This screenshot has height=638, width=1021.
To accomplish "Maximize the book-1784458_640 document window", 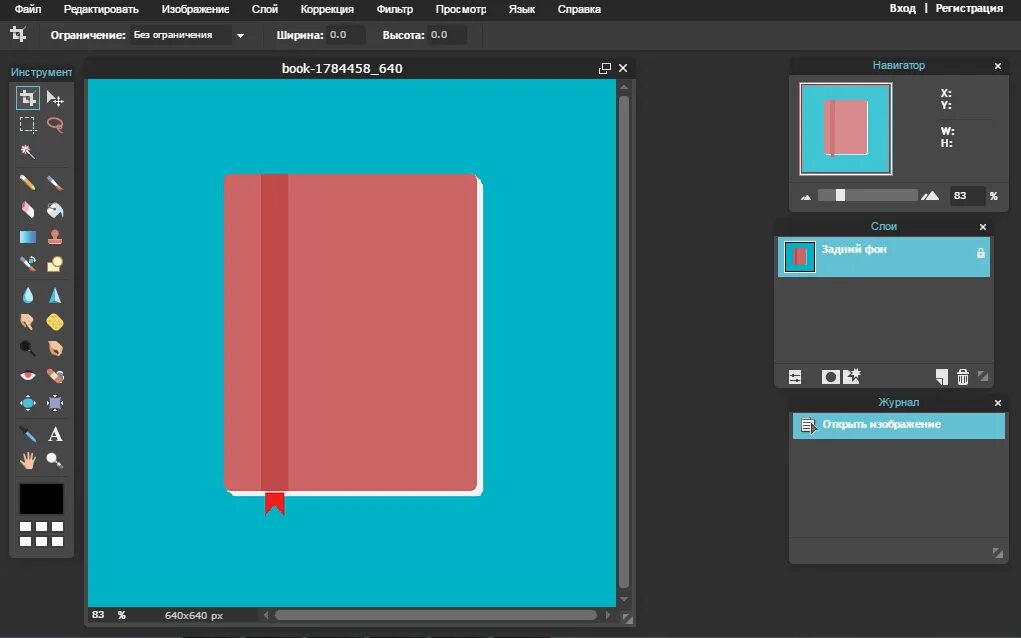I will [604, 68].
